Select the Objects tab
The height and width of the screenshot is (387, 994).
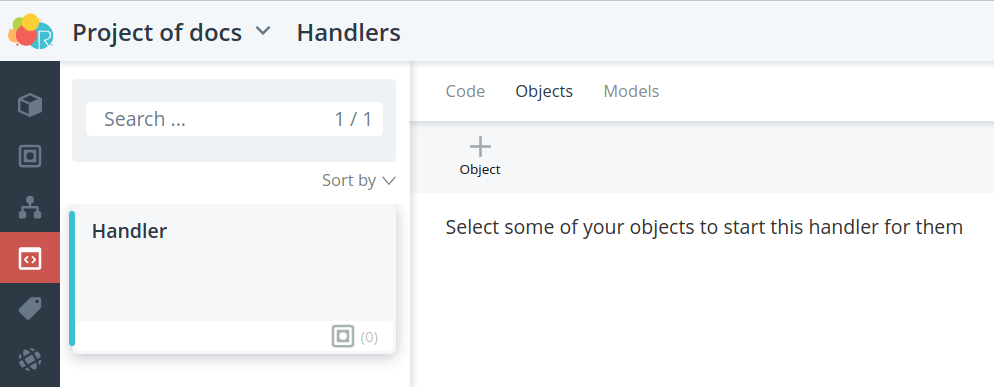coord(544,91)
